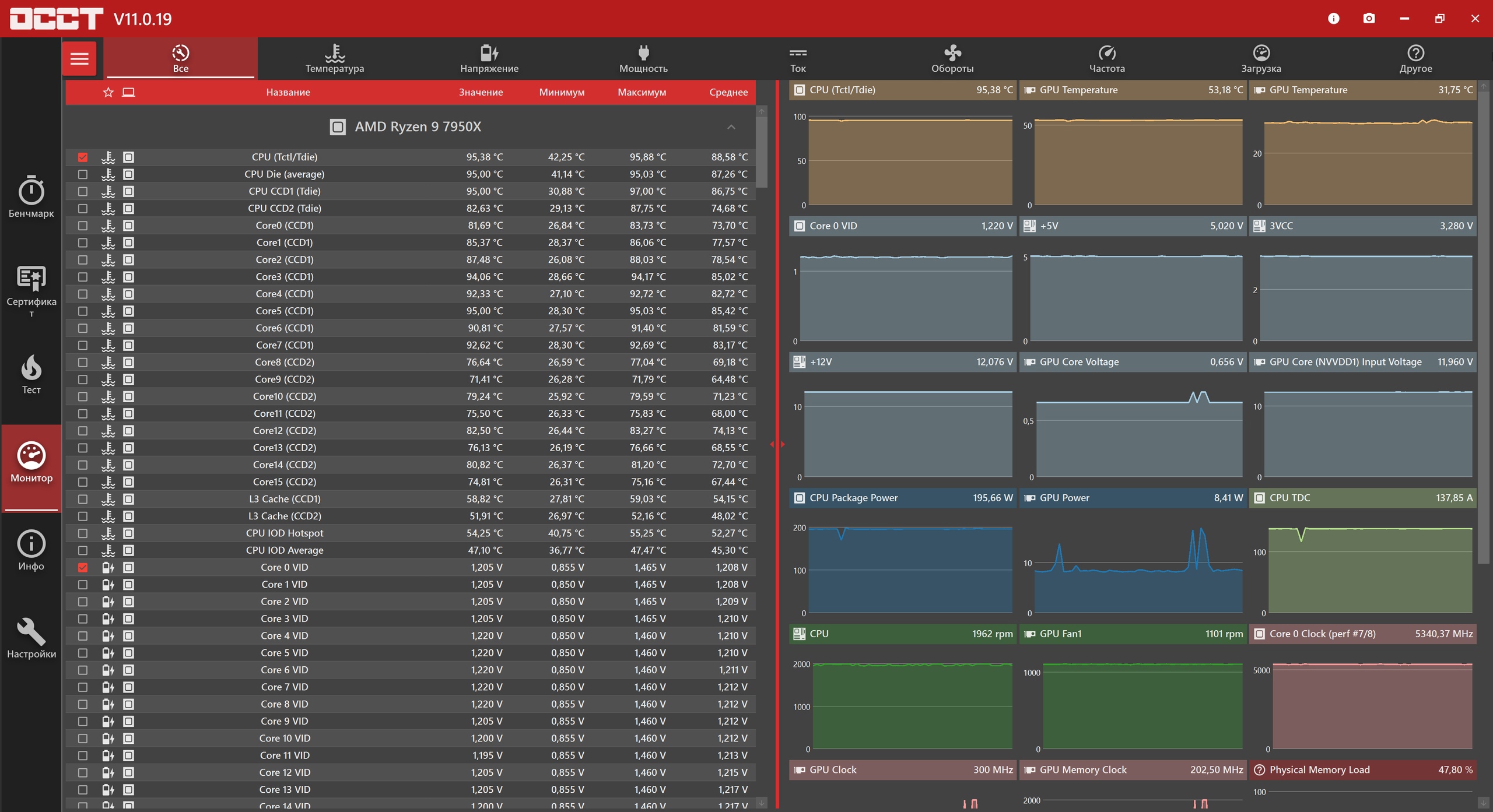Click temperature icon of CPU Die (average) row
The image size is (1493, 812).
pos(108,174)
